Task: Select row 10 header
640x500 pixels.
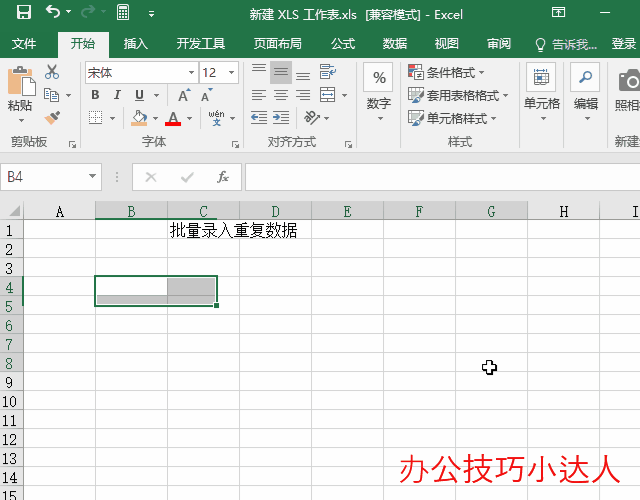Action: click(x=11, y=402)
